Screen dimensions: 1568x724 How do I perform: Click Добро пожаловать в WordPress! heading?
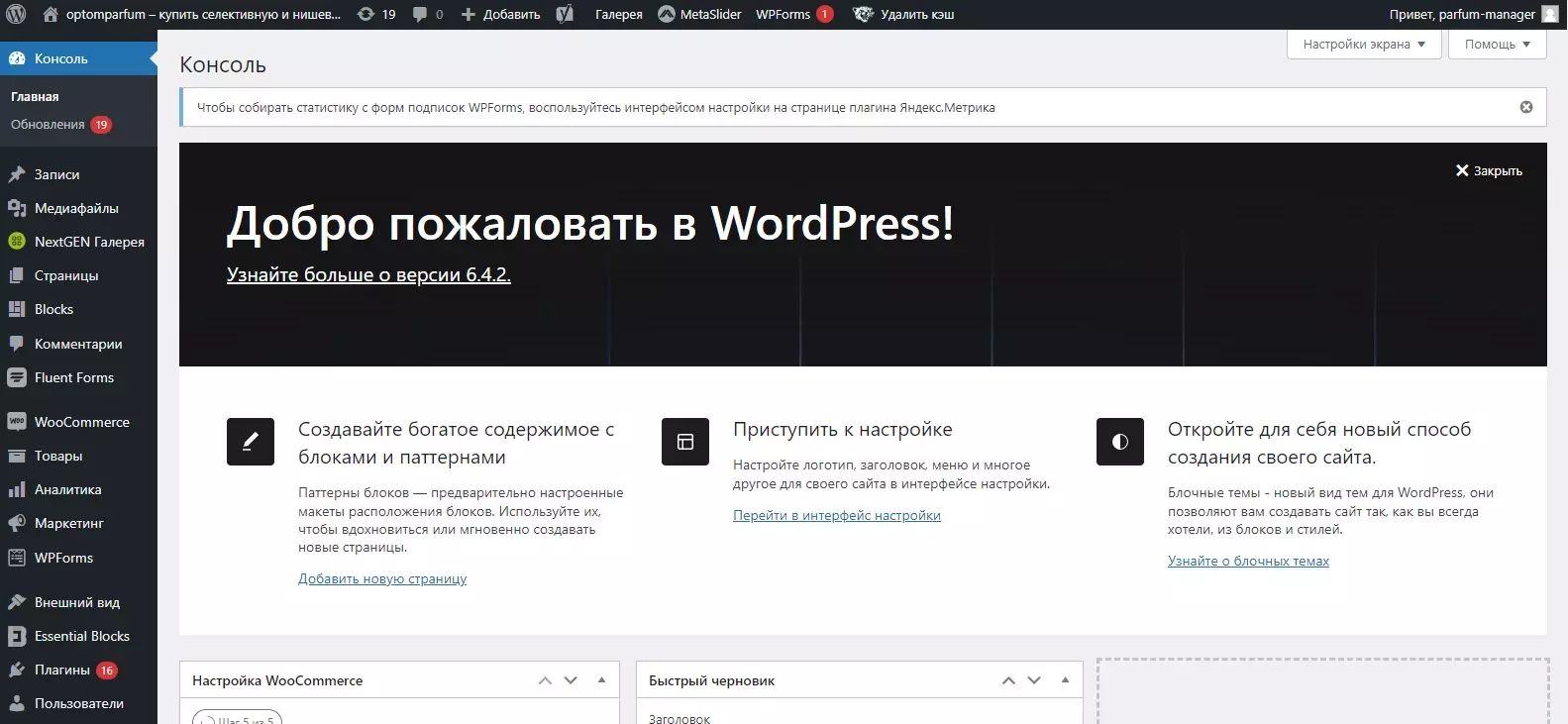click(x=590, y=223)
